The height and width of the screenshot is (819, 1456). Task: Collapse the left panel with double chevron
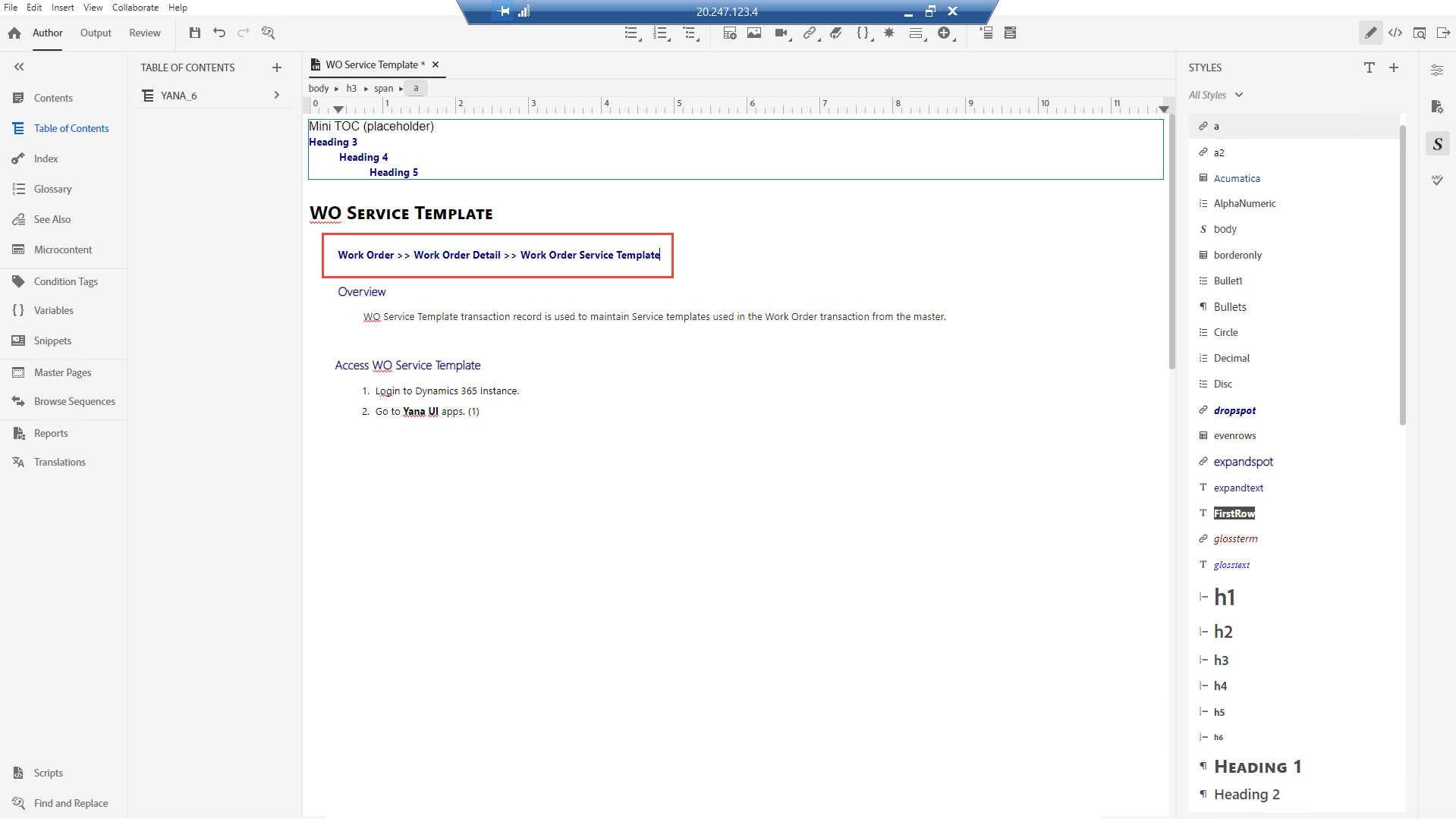coord(19,67)
